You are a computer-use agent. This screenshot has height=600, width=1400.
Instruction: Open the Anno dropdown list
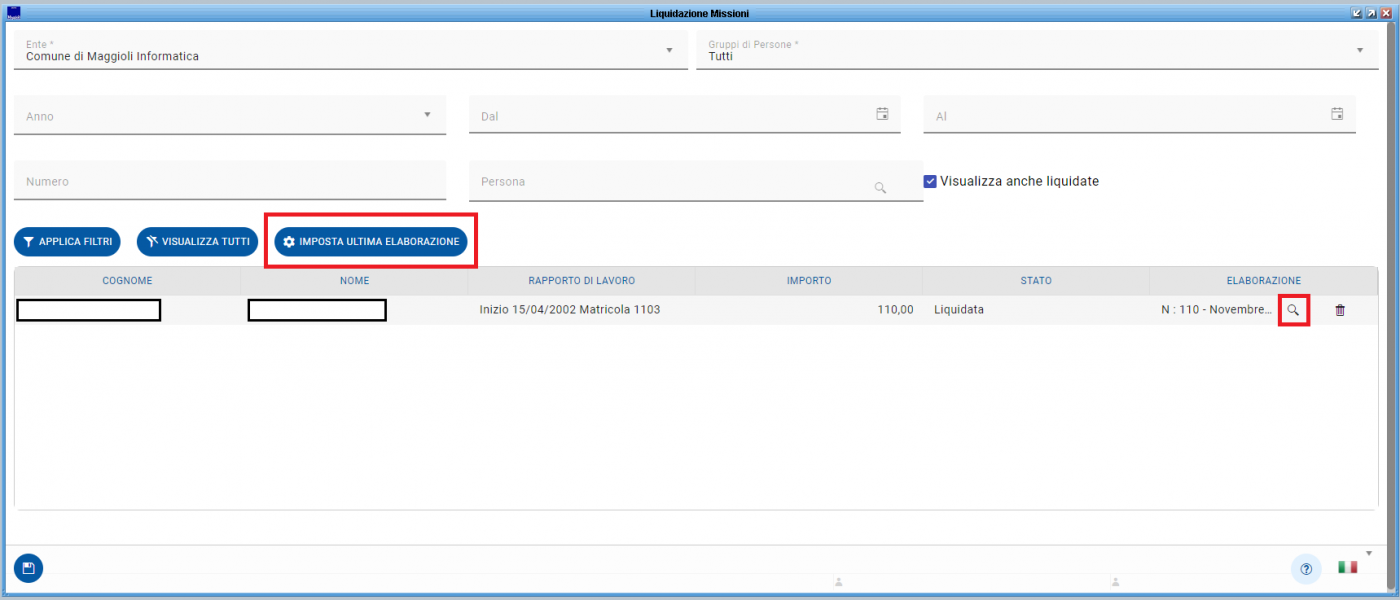pyautogui.click(x=427, y=115)
